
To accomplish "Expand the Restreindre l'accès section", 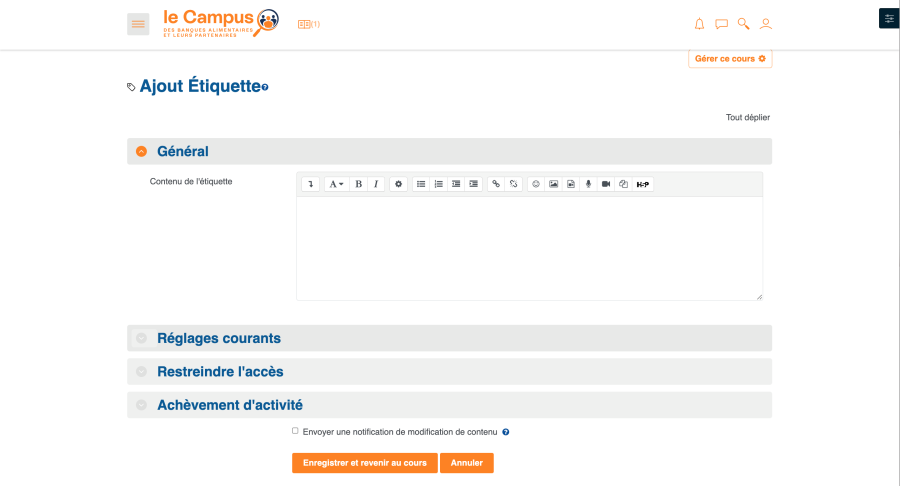I will click(220, 371).
